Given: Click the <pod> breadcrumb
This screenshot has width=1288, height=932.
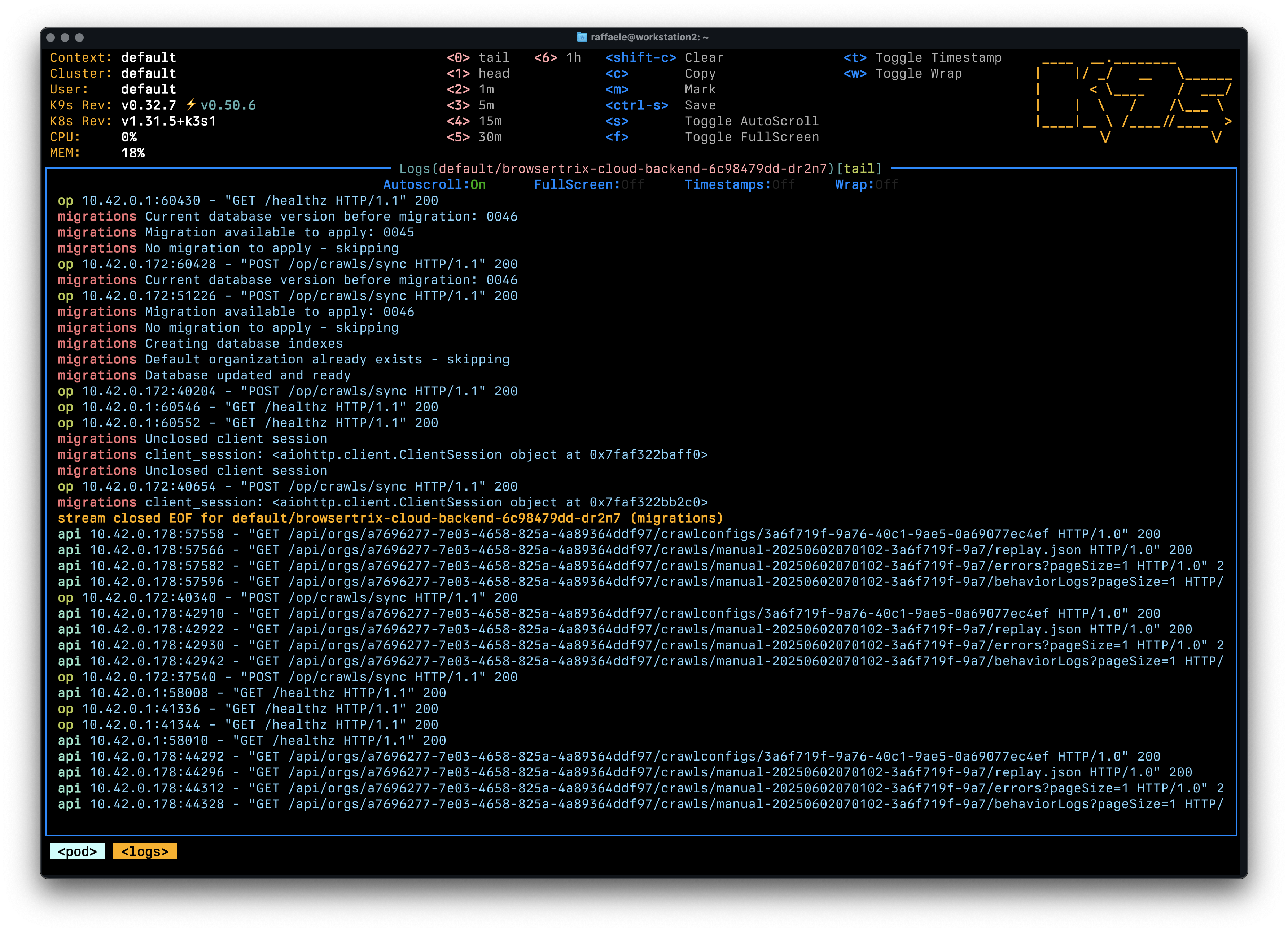Looking at the screenshot, I should (77, 851).
